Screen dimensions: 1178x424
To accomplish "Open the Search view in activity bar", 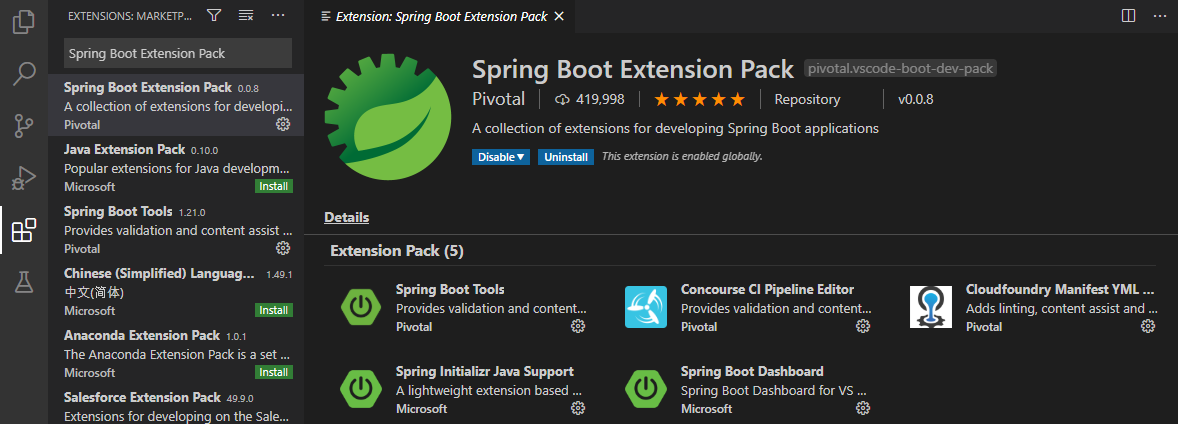I will [24, 74].
